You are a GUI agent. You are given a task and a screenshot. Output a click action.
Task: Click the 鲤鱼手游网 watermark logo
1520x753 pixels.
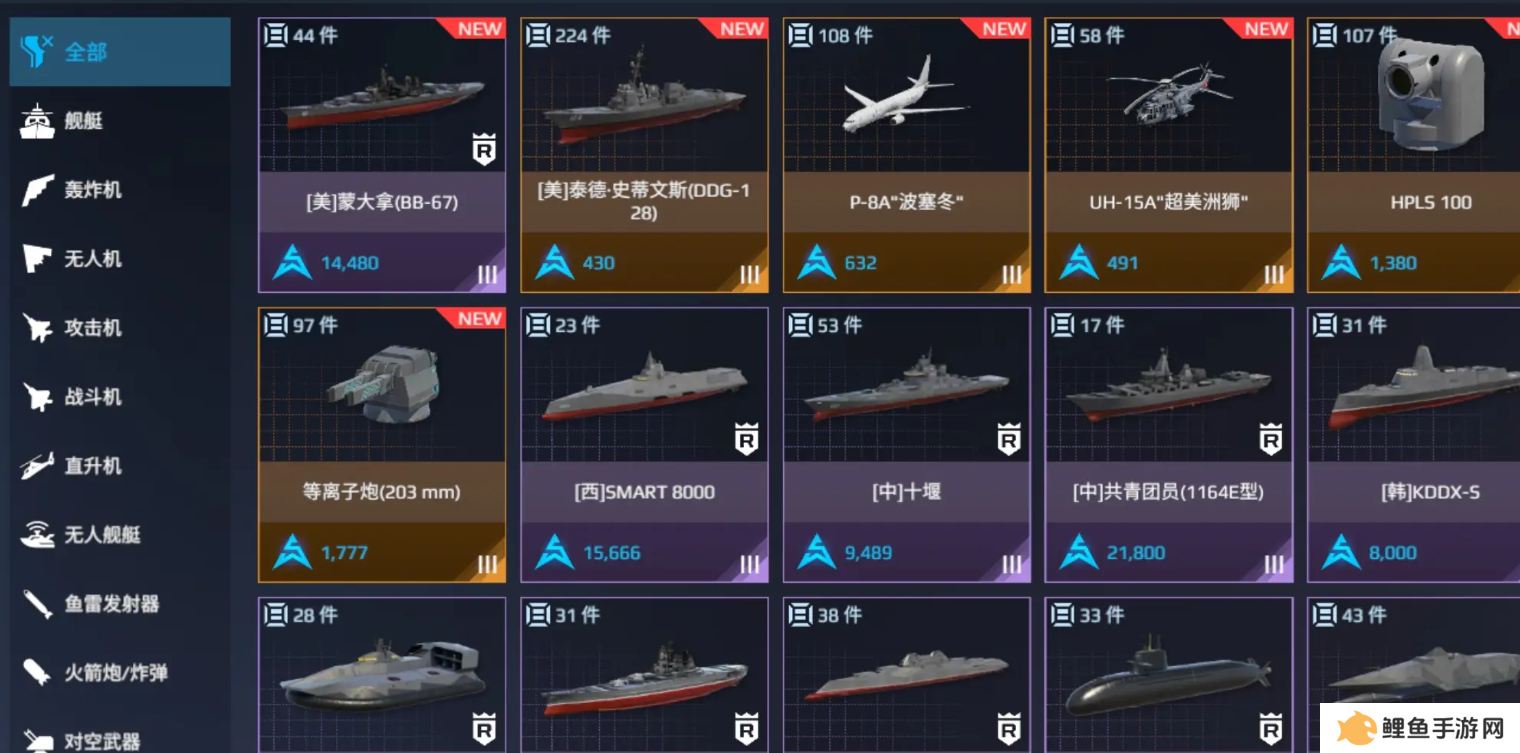click(x=1420, y=728)
